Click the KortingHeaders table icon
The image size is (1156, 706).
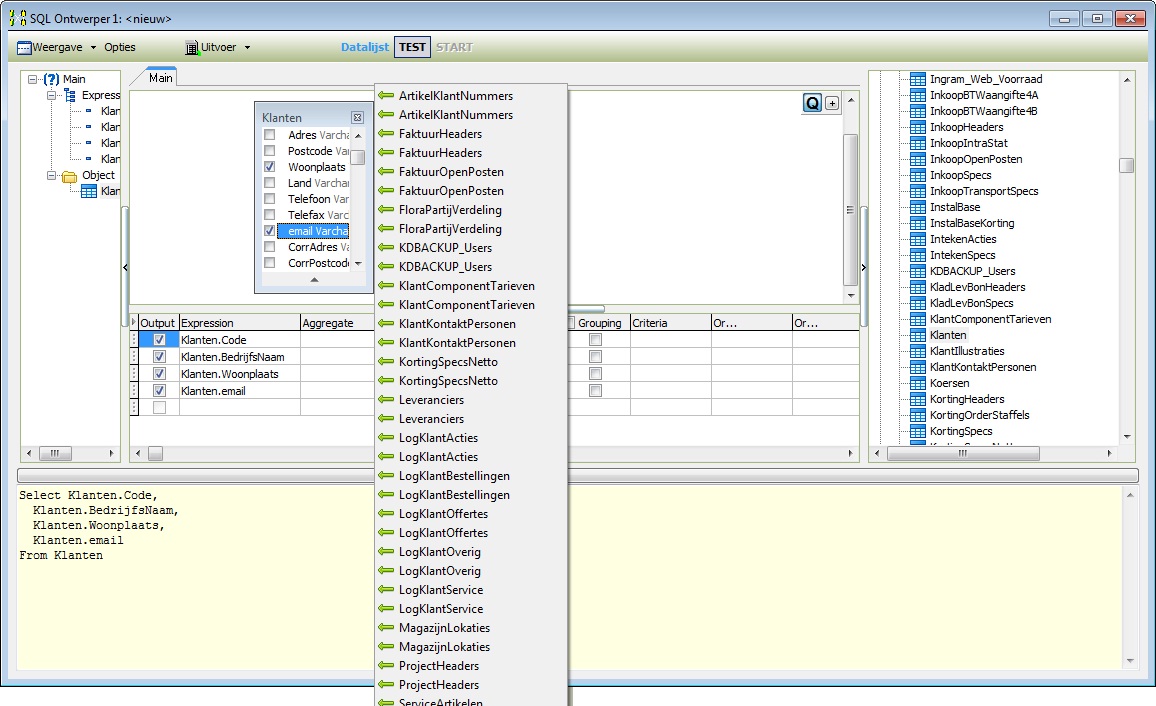point(917,399)
